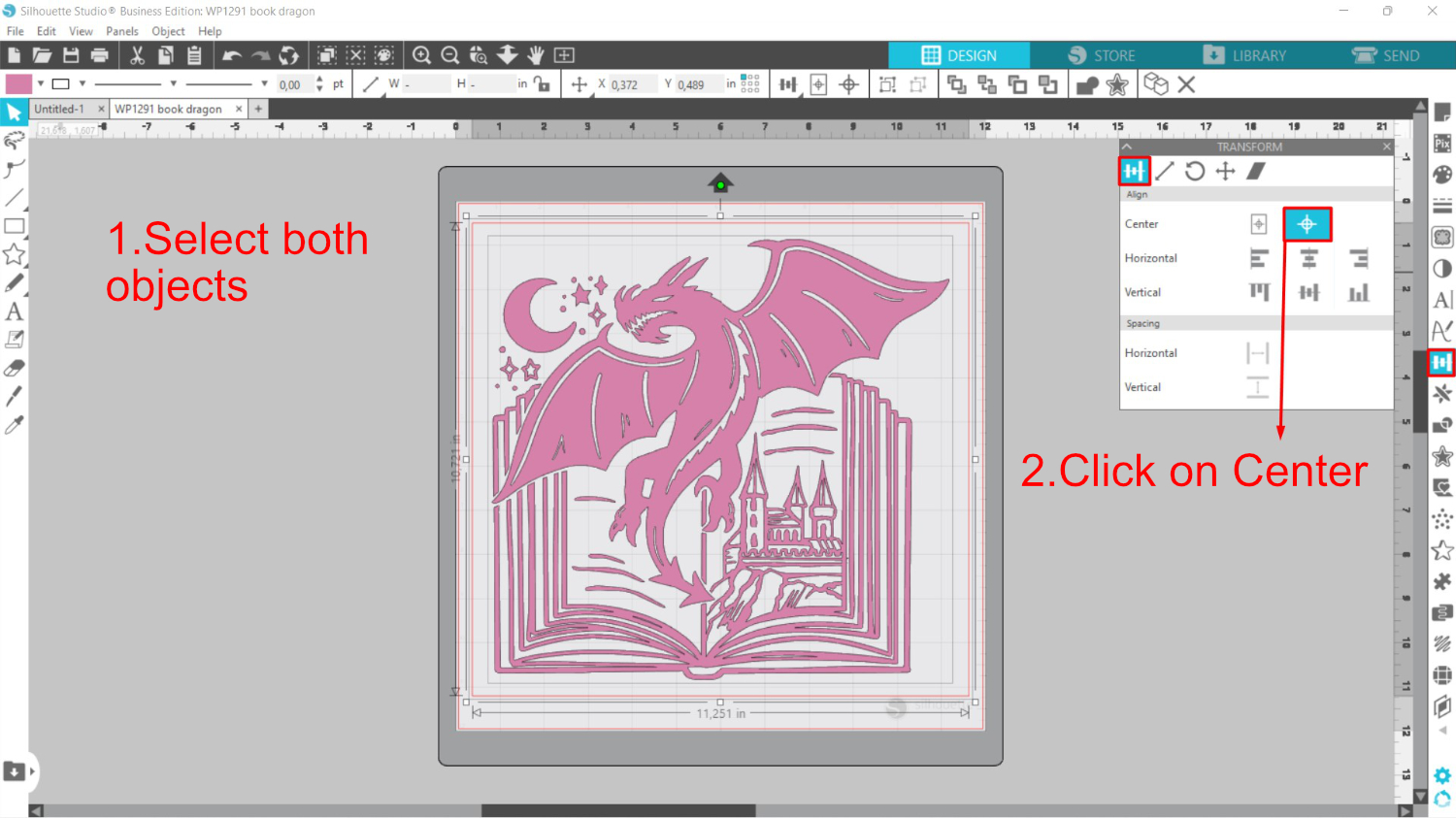This screenshot has height=818, width=1456.
Task: Click the pink fill color swatch
Action: click(19, 84)
